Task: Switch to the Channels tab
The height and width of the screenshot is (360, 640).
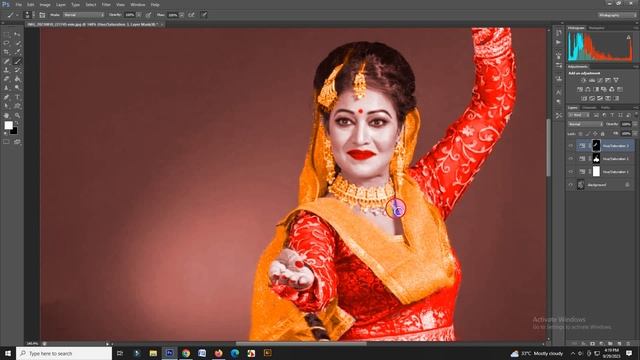Action: pyautogui.click(x=589, y=108)
